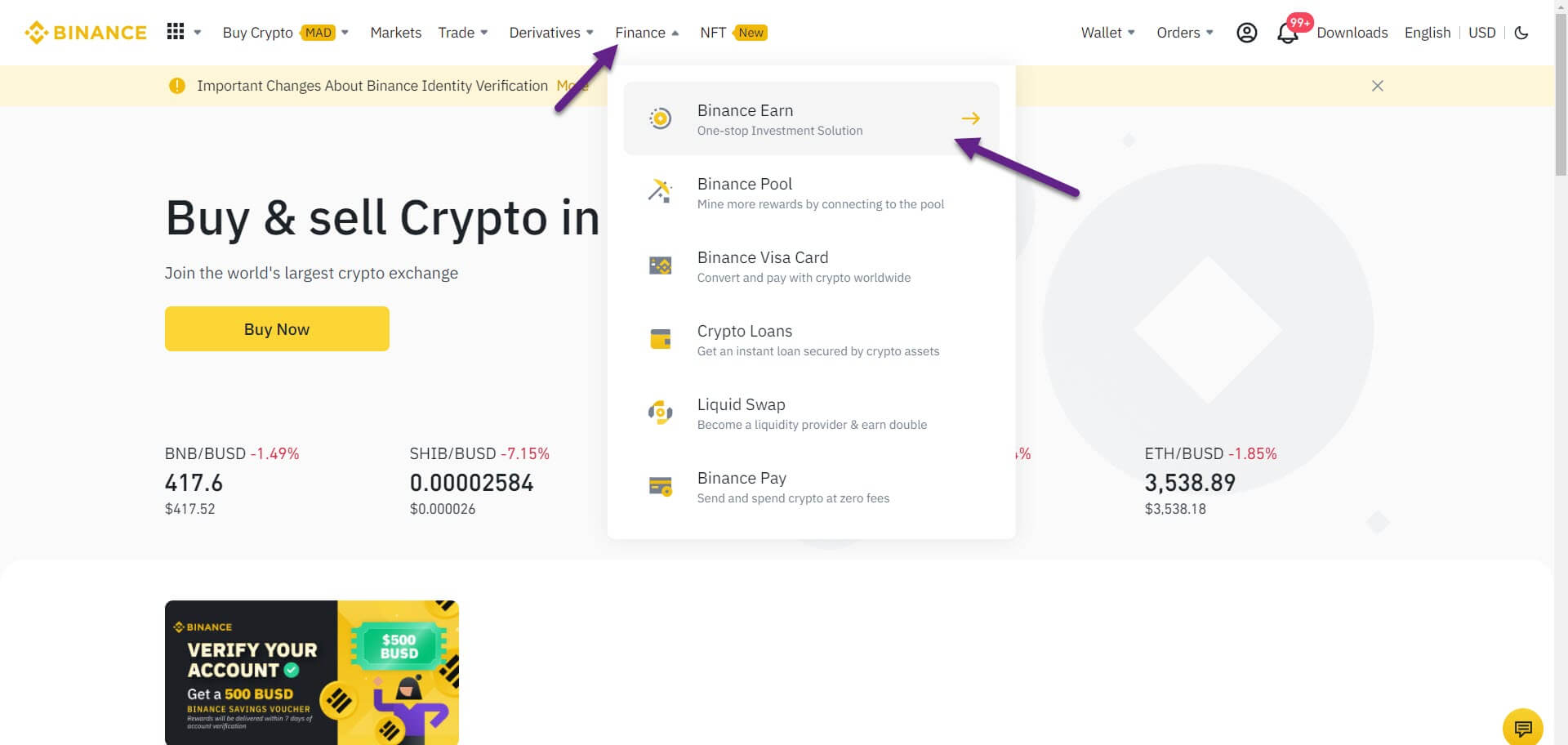Click the Crypto Loans wallet icon
This screenshot has height=745, width=1568.
[x=660, y=339]
